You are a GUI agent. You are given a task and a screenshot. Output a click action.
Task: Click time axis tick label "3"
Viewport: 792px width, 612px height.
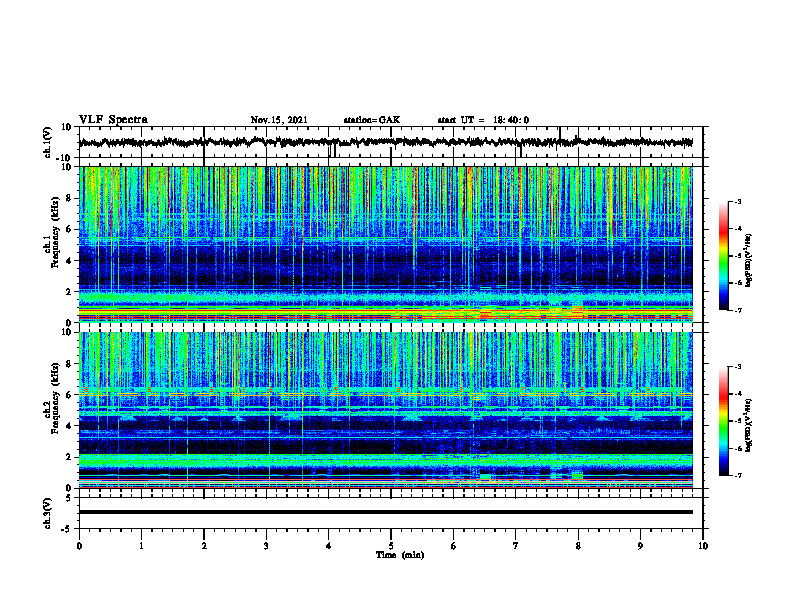click(266, 546)
